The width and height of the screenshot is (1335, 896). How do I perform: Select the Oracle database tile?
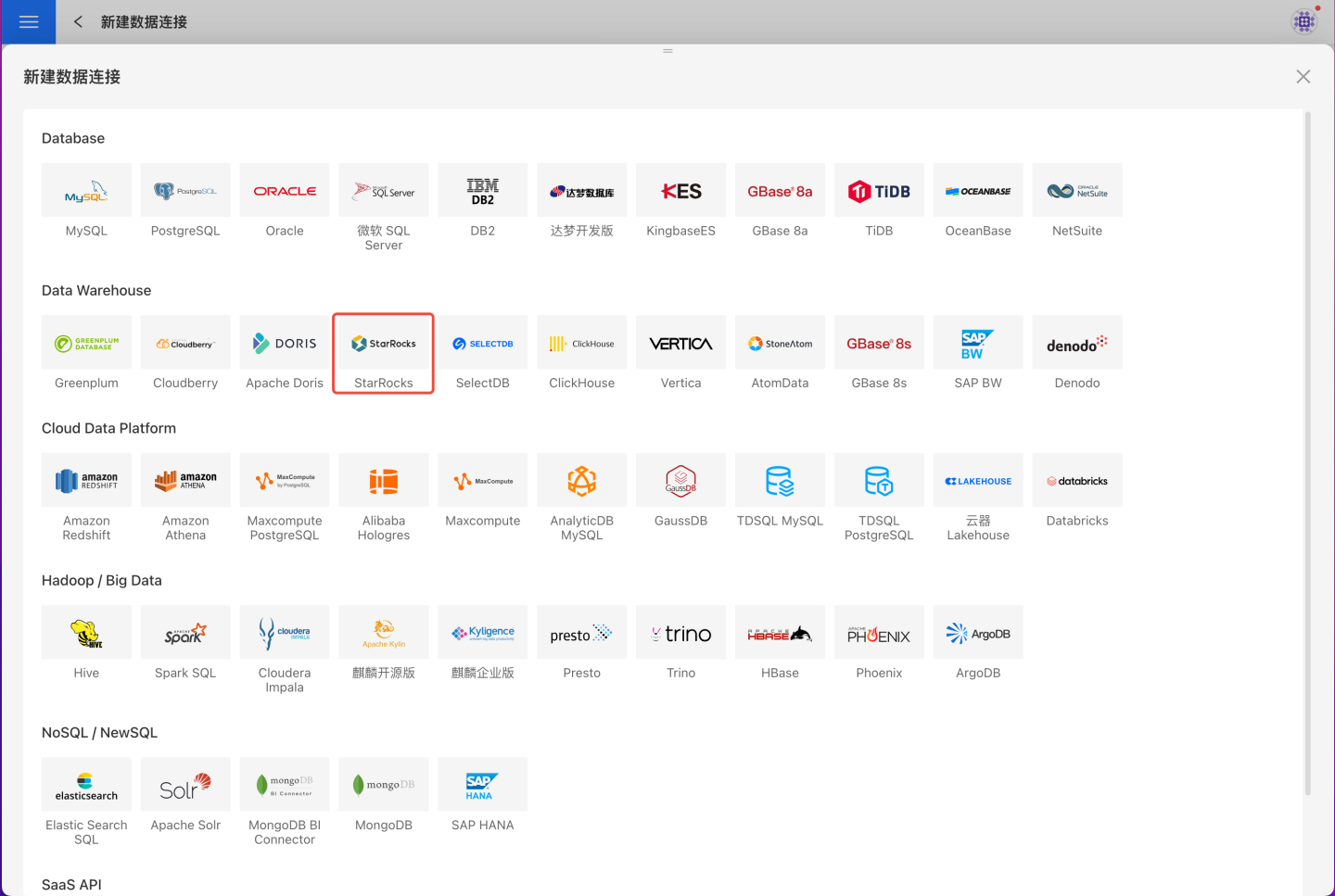click(285, 191)
